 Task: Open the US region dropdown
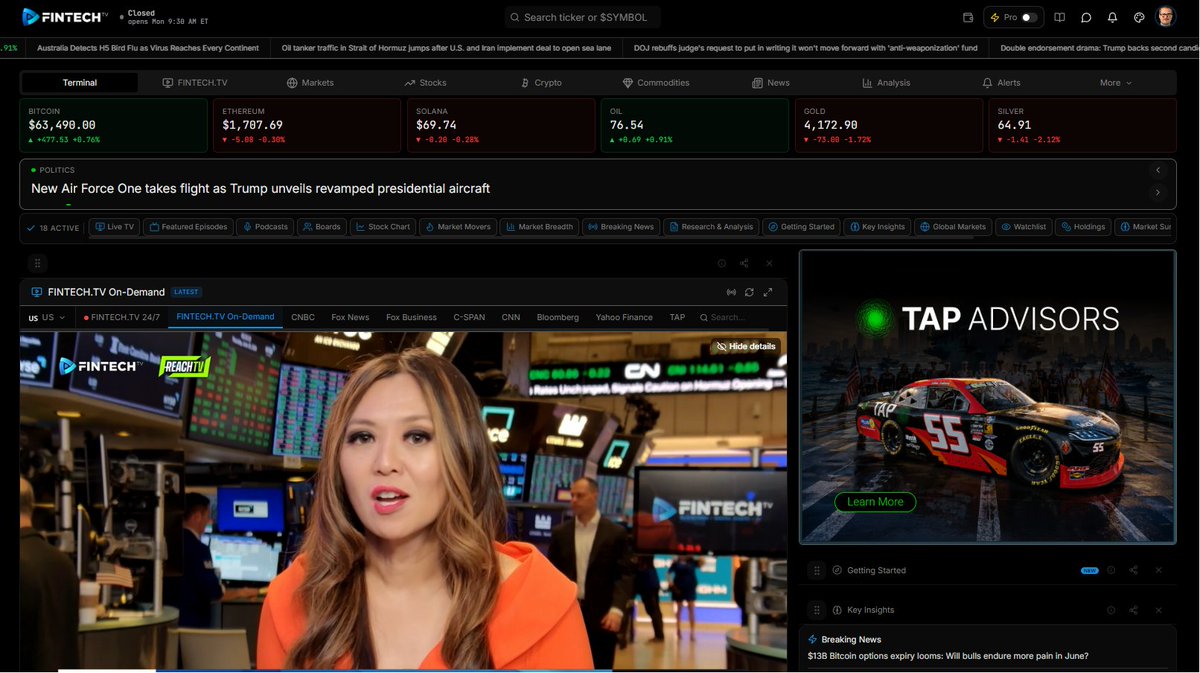click(x=47, y=318)
